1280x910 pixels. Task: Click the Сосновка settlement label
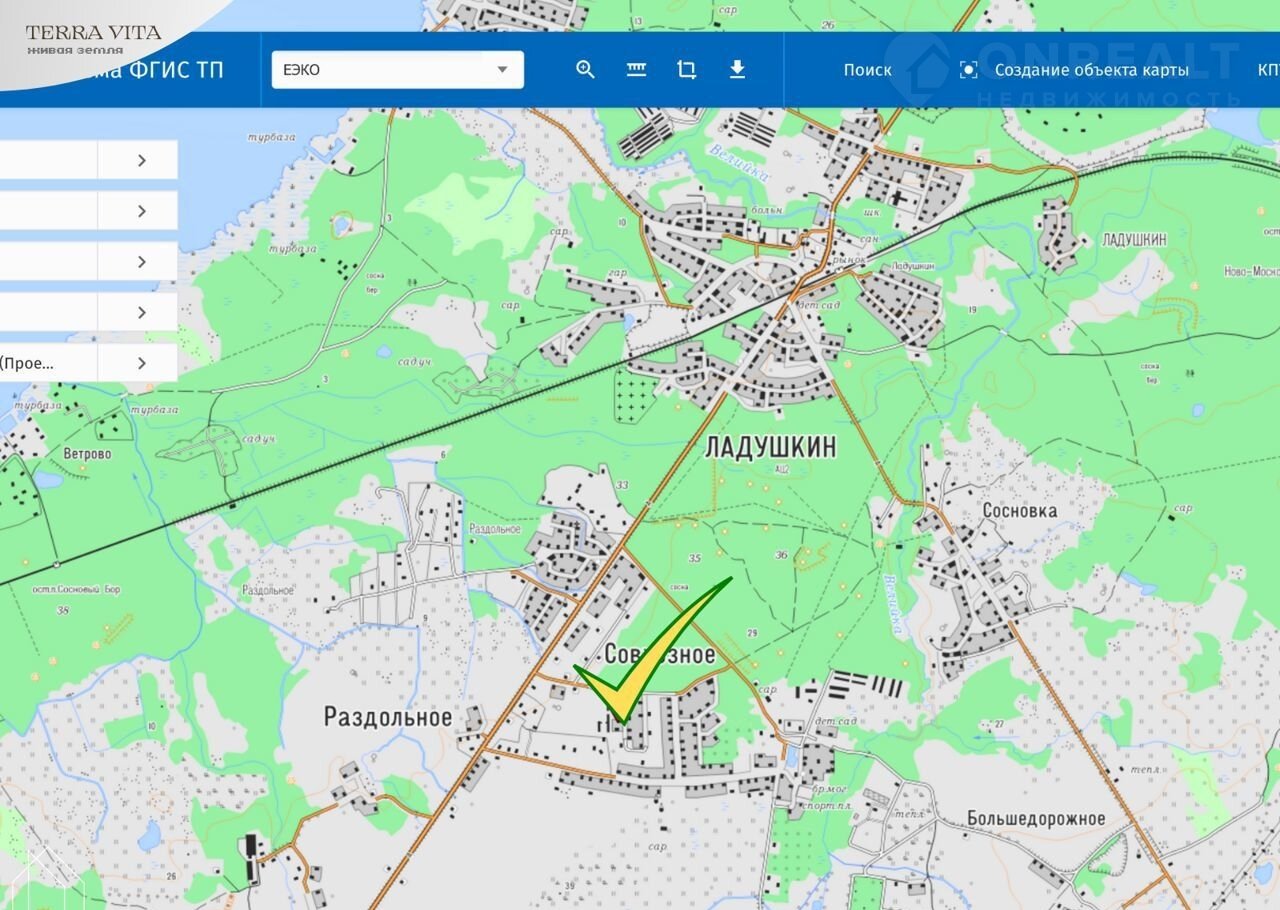(1019, 511)
